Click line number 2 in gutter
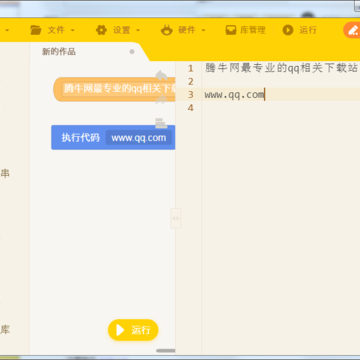360x360 pixels. (x=191, y=81)
